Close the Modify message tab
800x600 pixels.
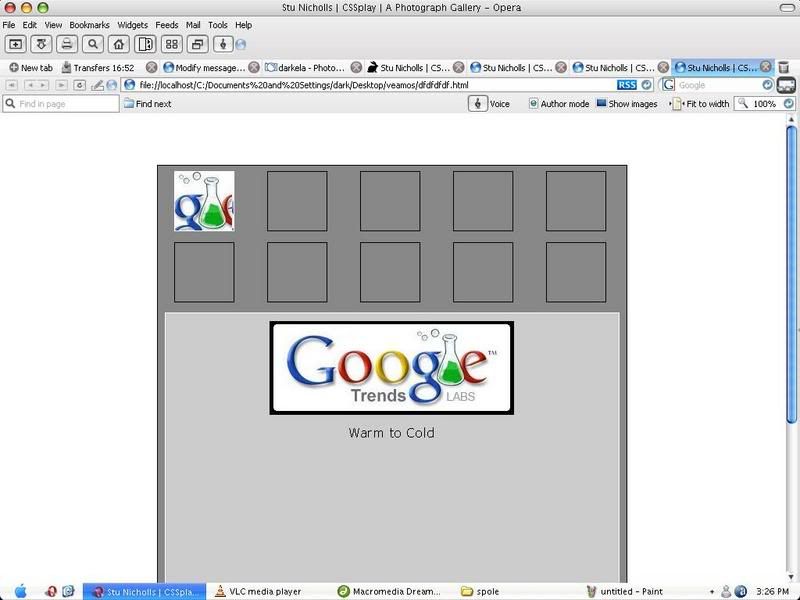tap(254, 67)
